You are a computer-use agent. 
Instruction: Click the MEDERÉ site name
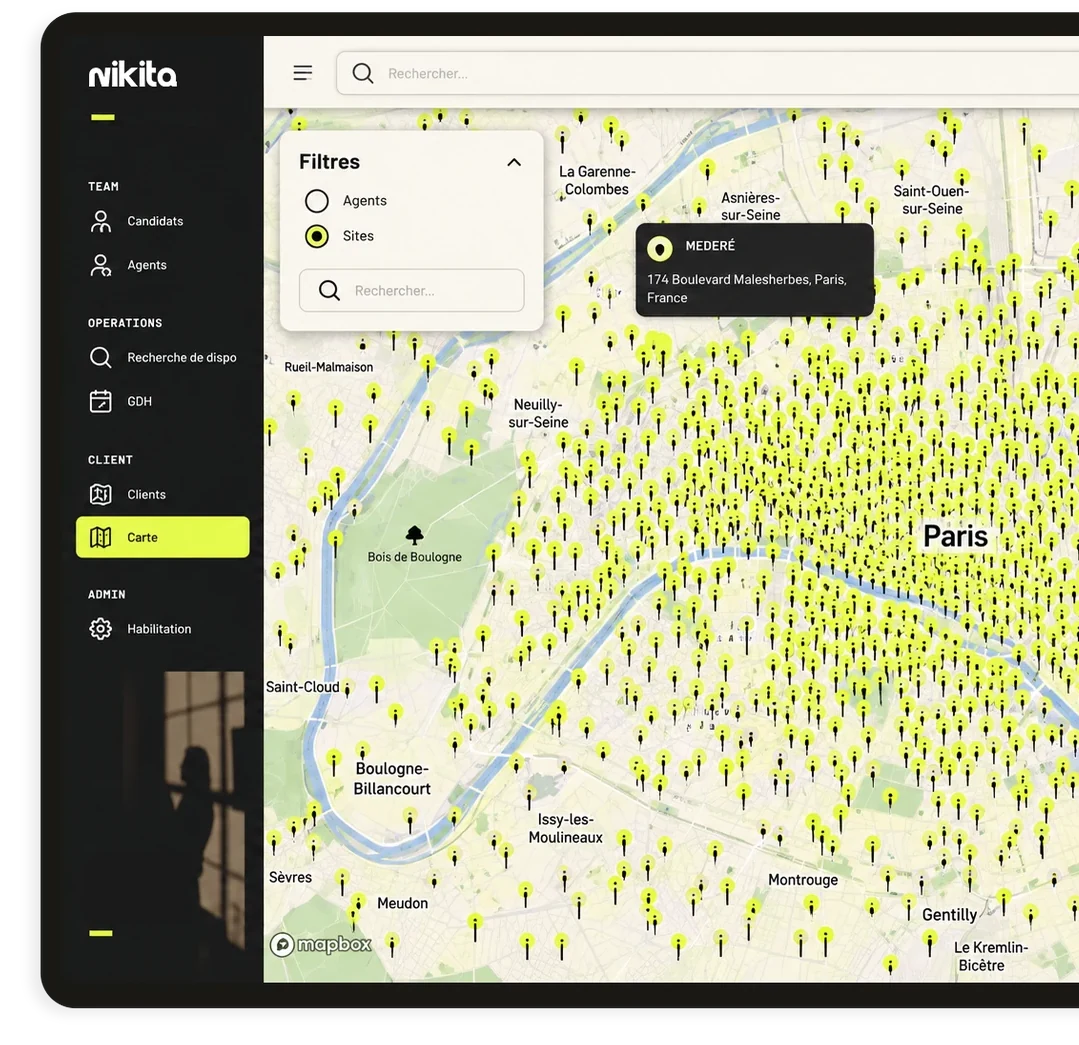[710, 246]
